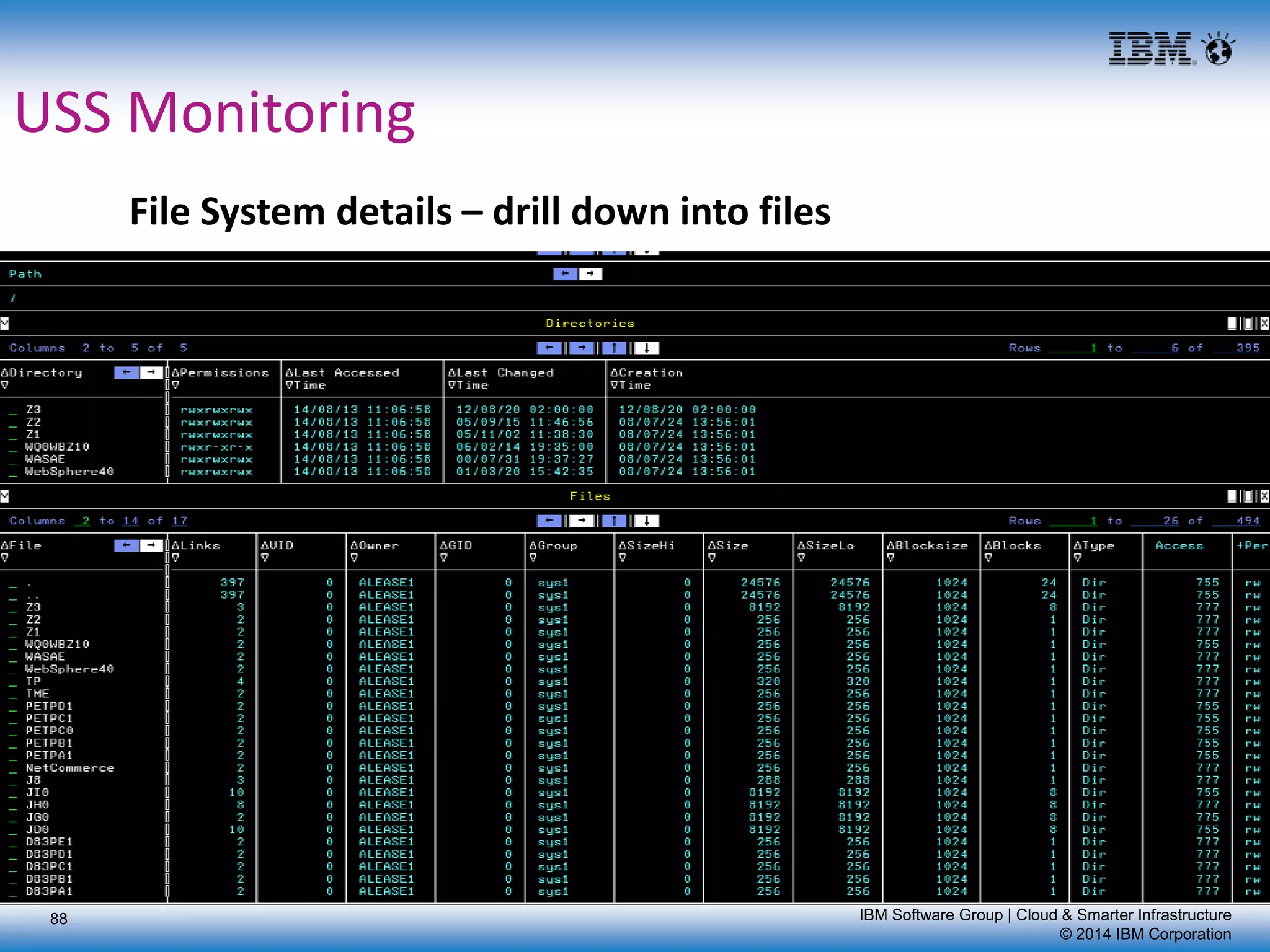Screen dimensions: 1270x952
Task: Click Files Columns end value 14
Action: (x=131, y=521)
